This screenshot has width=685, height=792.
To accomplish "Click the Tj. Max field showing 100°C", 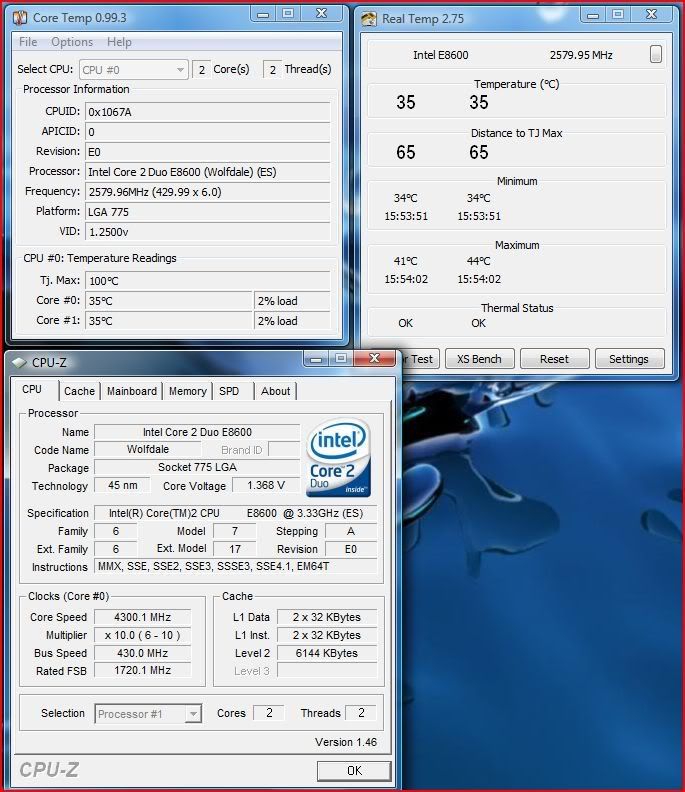I will [x=208, y=281].
